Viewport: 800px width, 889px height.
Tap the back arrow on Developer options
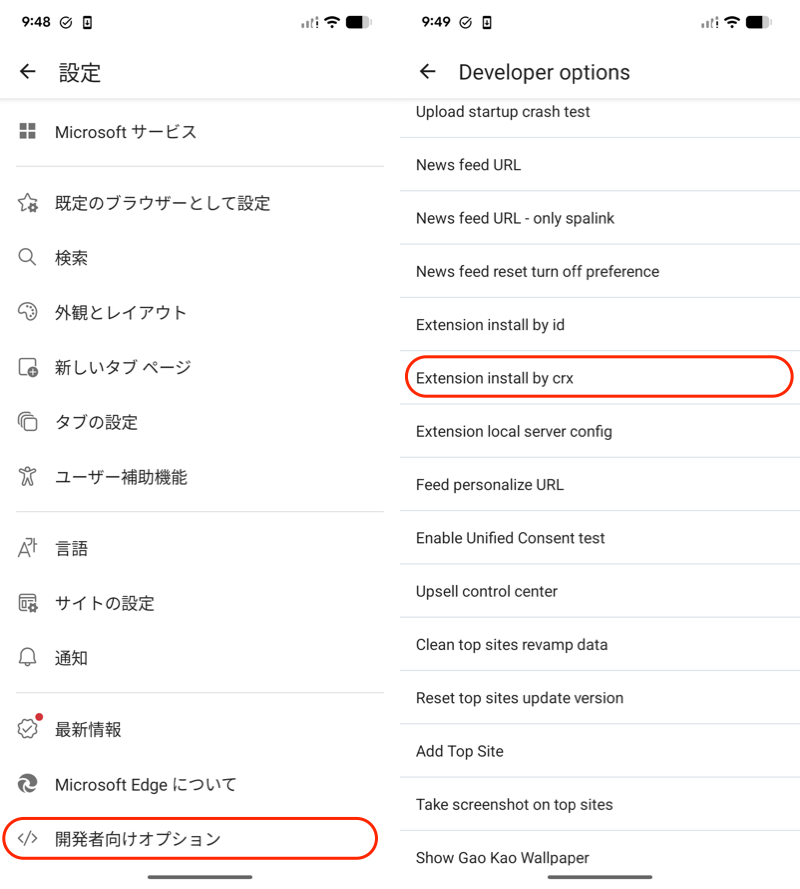tap(428, 72)
